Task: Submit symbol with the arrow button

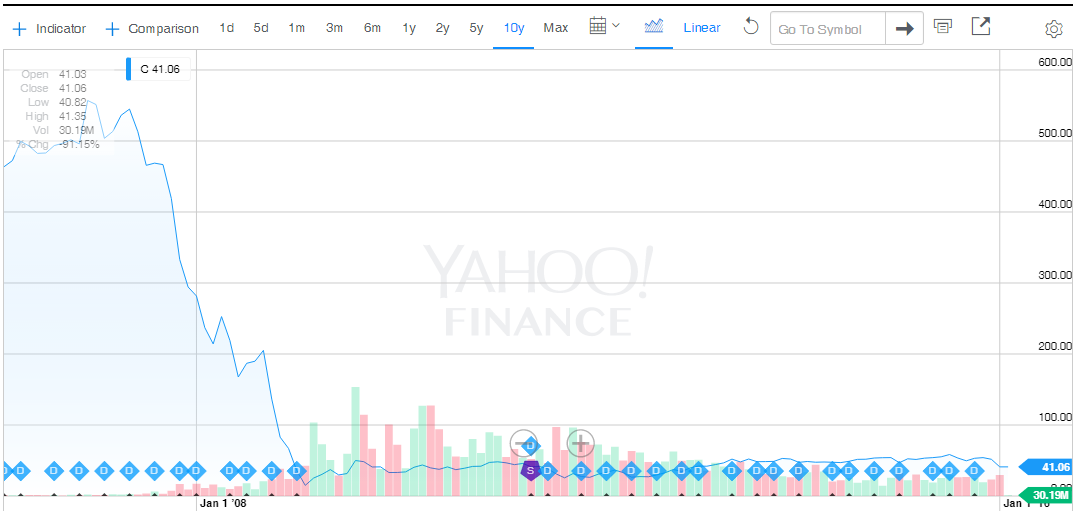Action: pyautogui.click(x=905, y=29)
